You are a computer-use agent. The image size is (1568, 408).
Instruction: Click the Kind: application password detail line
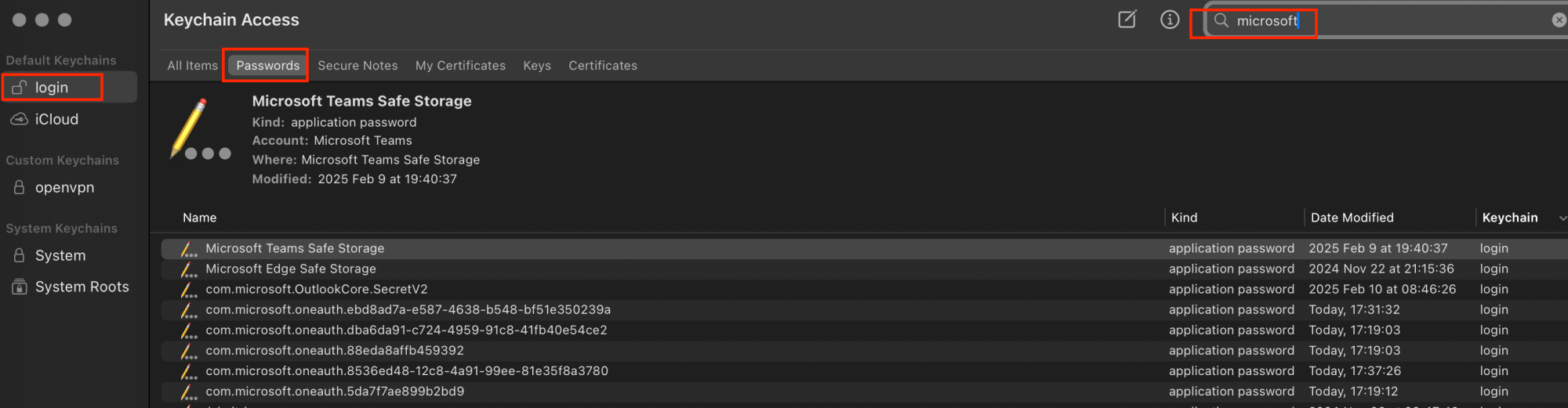point(334,122)
